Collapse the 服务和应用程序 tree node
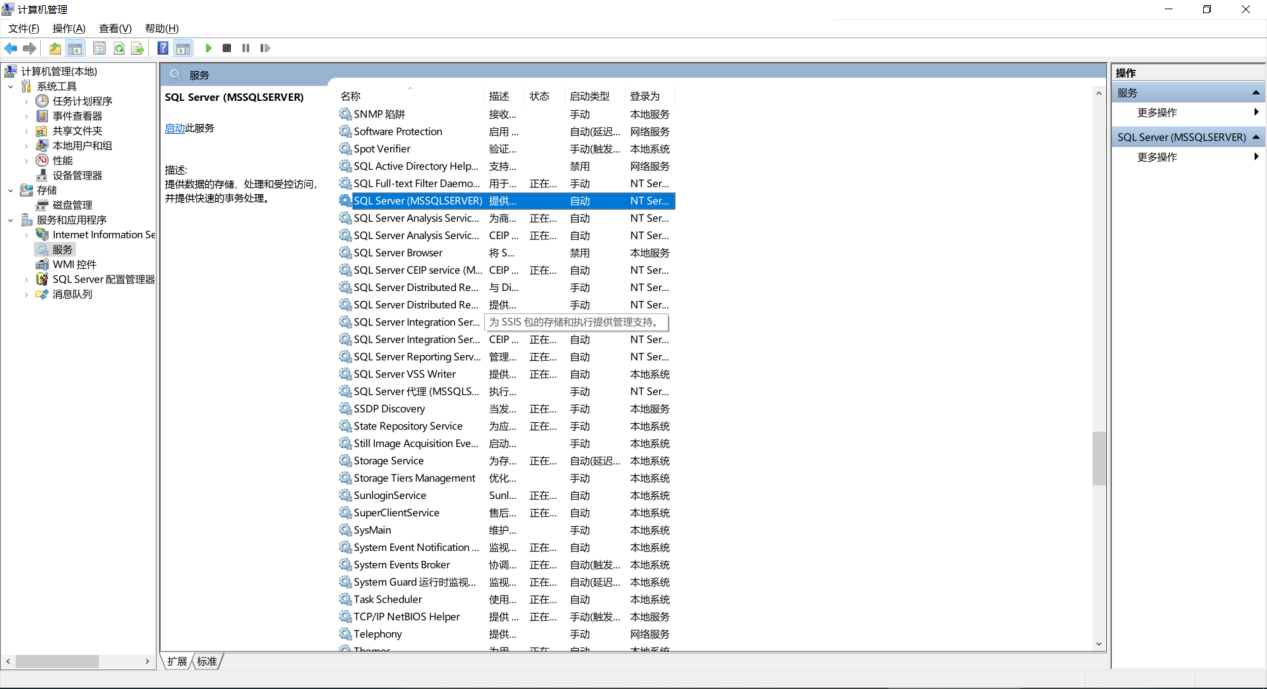This screenshot has width=1267, height=689. [11, 220]
